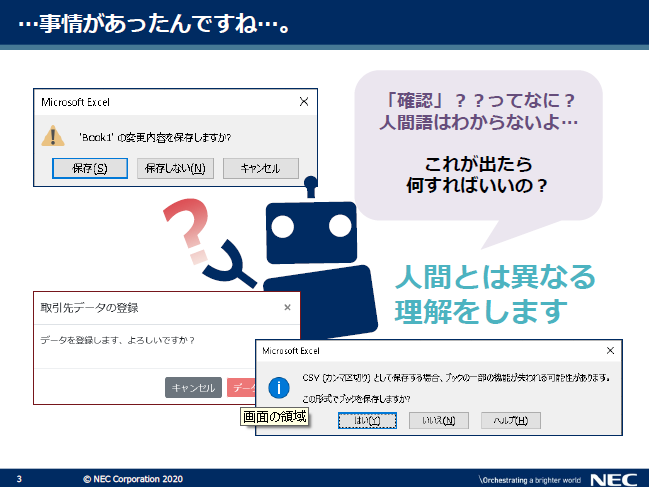This screenshot has height=487, width=649.
Task: Click the slide title …事情があったんですね…。
Action: coord(154,23)
